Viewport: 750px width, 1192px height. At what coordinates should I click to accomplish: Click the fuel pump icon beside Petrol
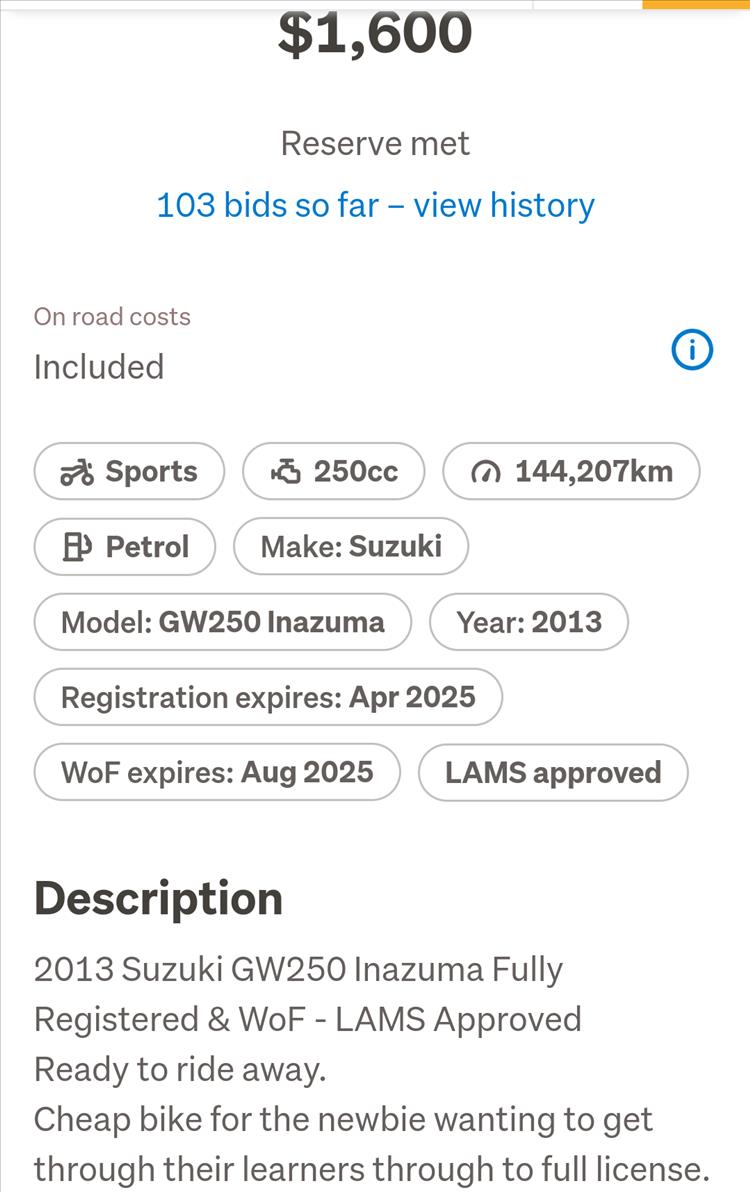(77, 547)
